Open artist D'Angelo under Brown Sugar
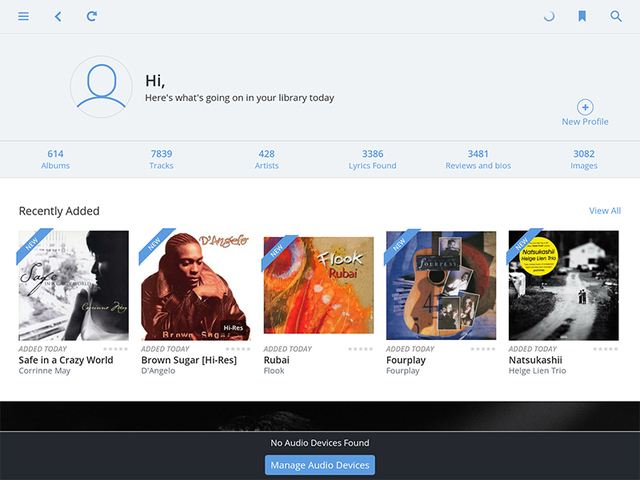Image resolution: width=640 pixels, height=480 pixels. (x=158, y=371)
